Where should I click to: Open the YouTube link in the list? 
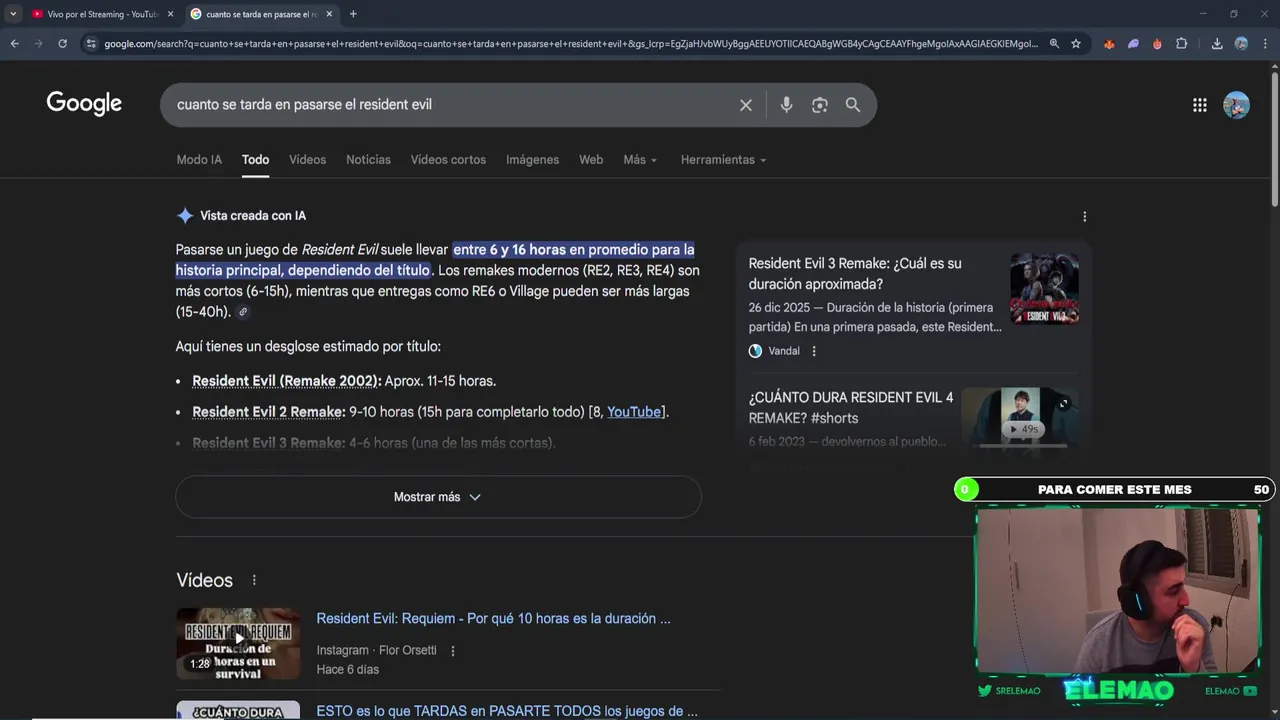634,412
